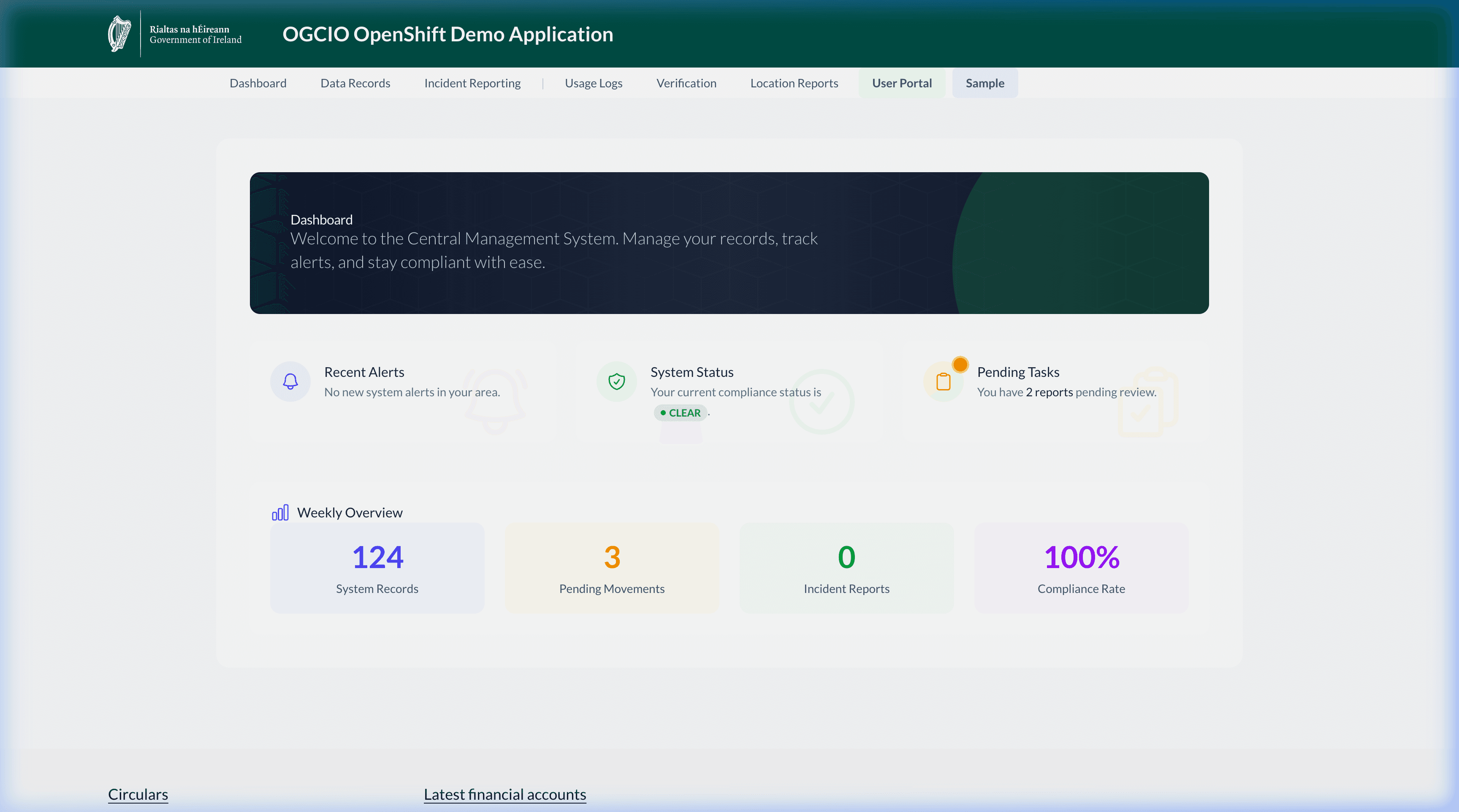Select the System Status shield icon

(616, 381)
